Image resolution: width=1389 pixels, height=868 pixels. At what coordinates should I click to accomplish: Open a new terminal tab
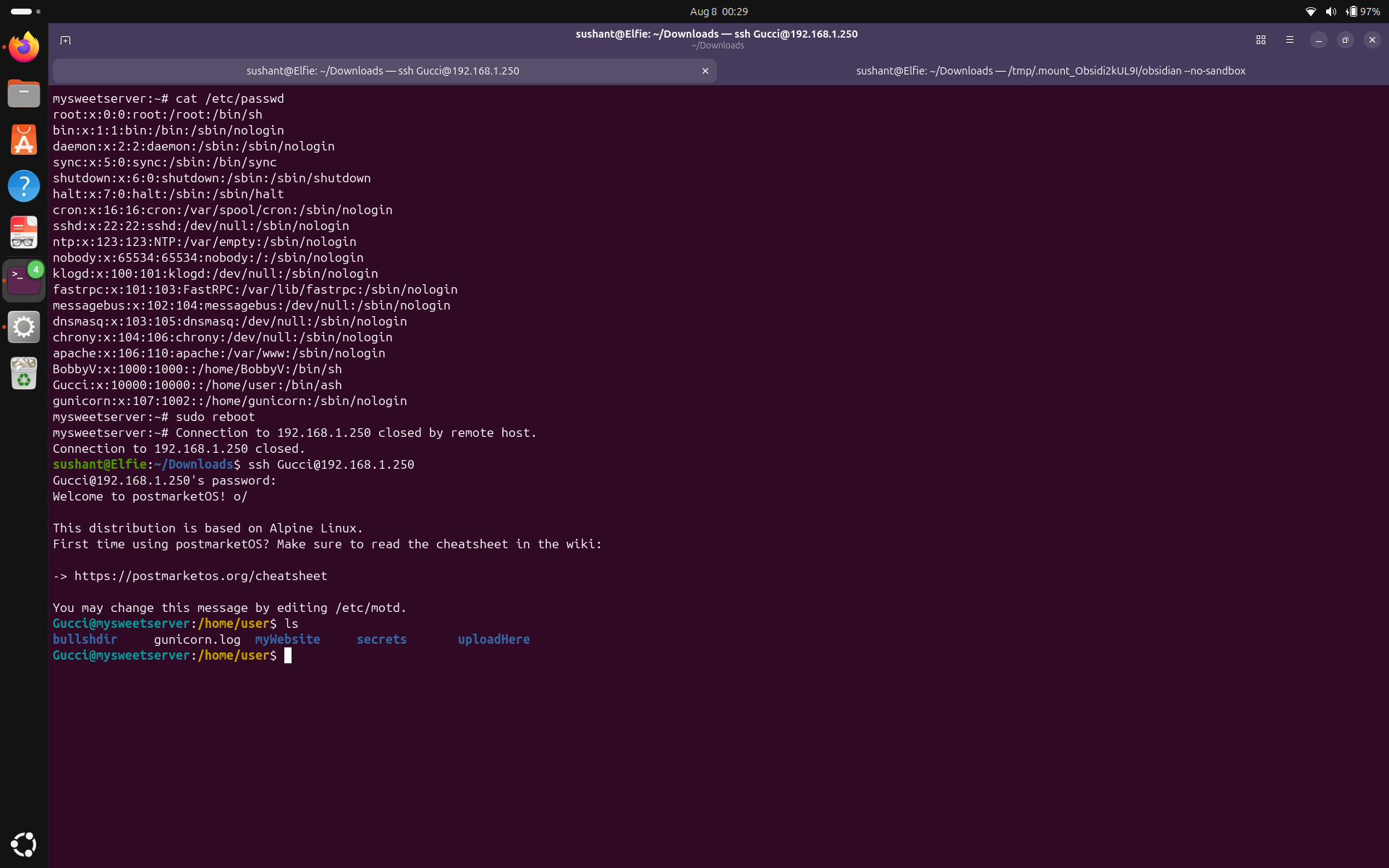click(65, 40)
